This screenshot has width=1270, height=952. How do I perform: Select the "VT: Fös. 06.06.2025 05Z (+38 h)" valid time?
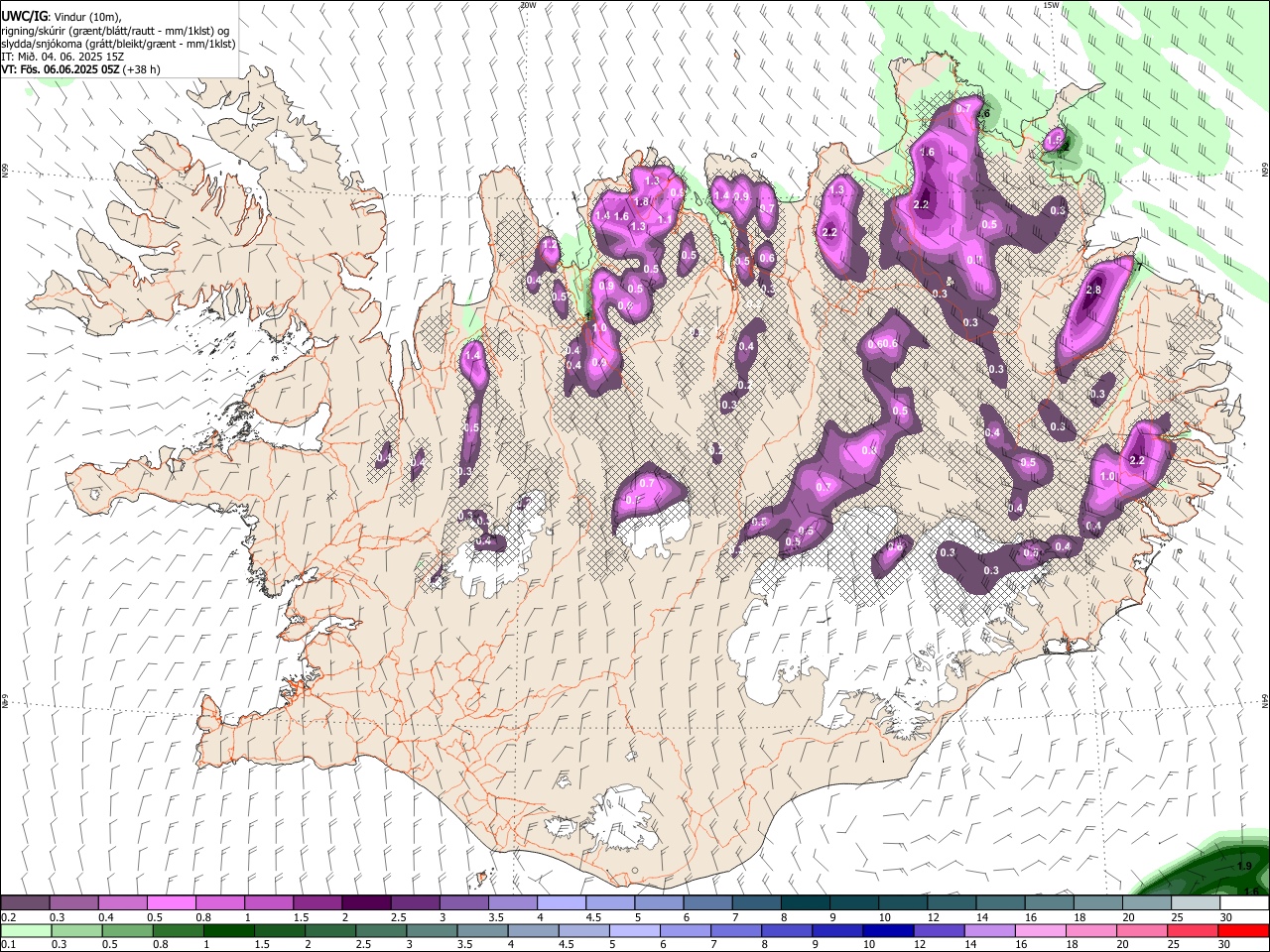[81, 69]
